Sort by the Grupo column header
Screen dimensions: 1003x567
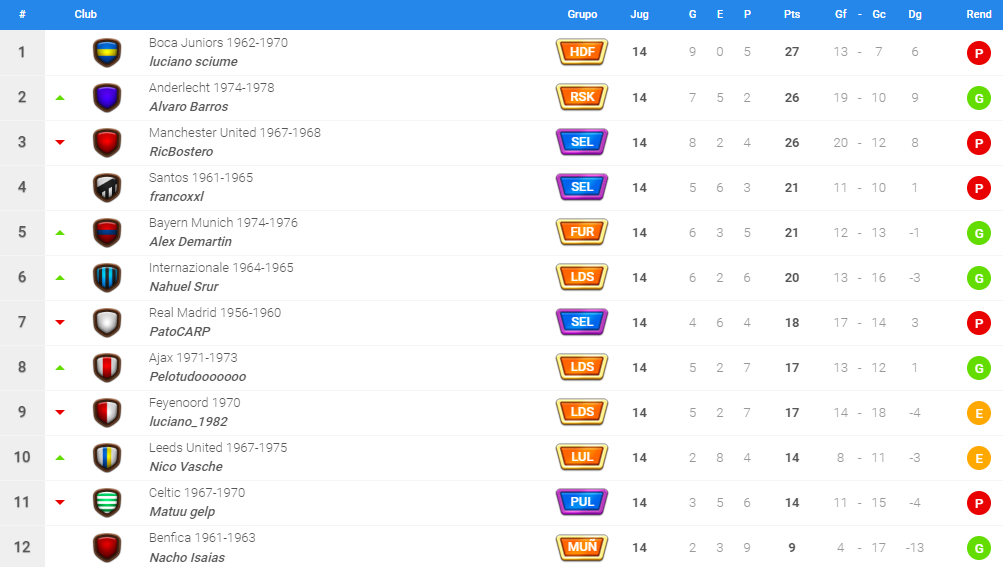click(x=582, y=14)
